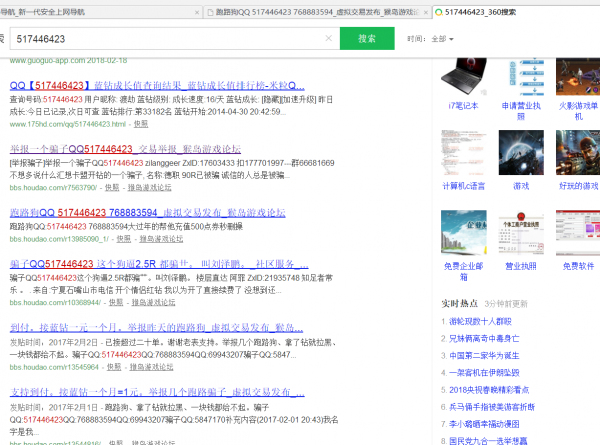Close the 跑路狗QQ tab

tap(426, 13)
